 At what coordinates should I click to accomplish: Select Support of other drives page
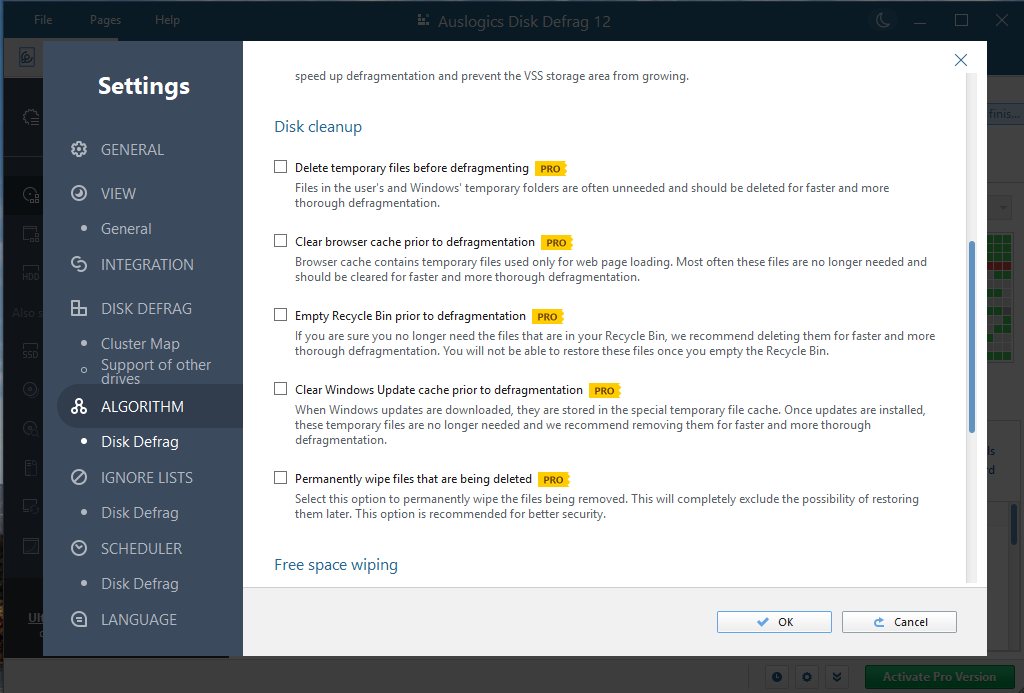(155, 371)
